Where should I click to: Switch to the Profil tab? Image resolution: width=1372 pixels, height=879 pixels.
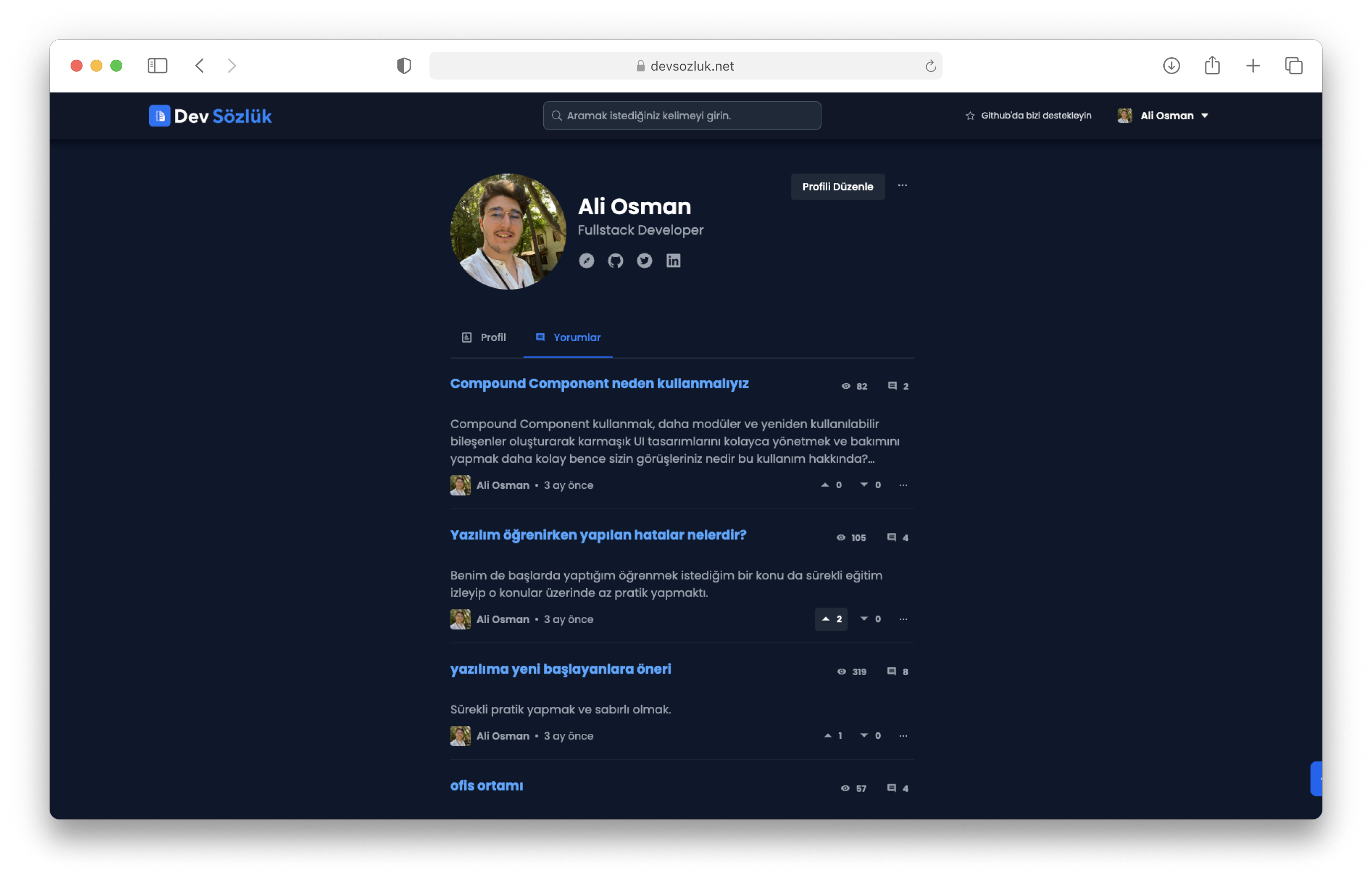point(483,337)
